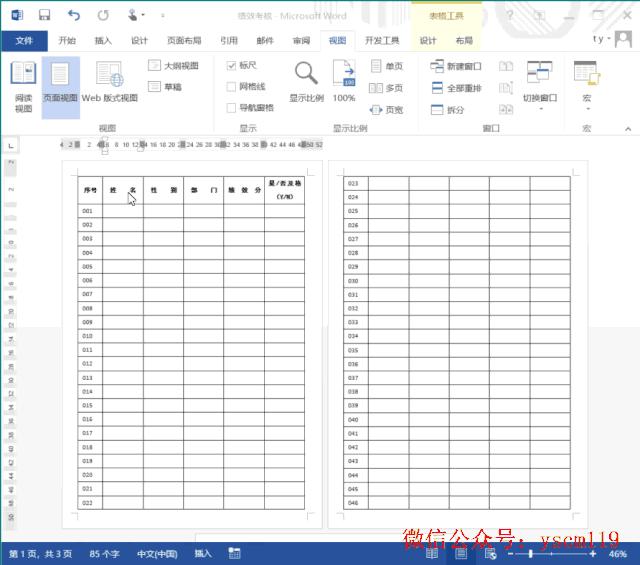The height and width of the screenshot is (565, 640).
Task: Click the touch/mouse mode icon
Action: tap(132, 16)
